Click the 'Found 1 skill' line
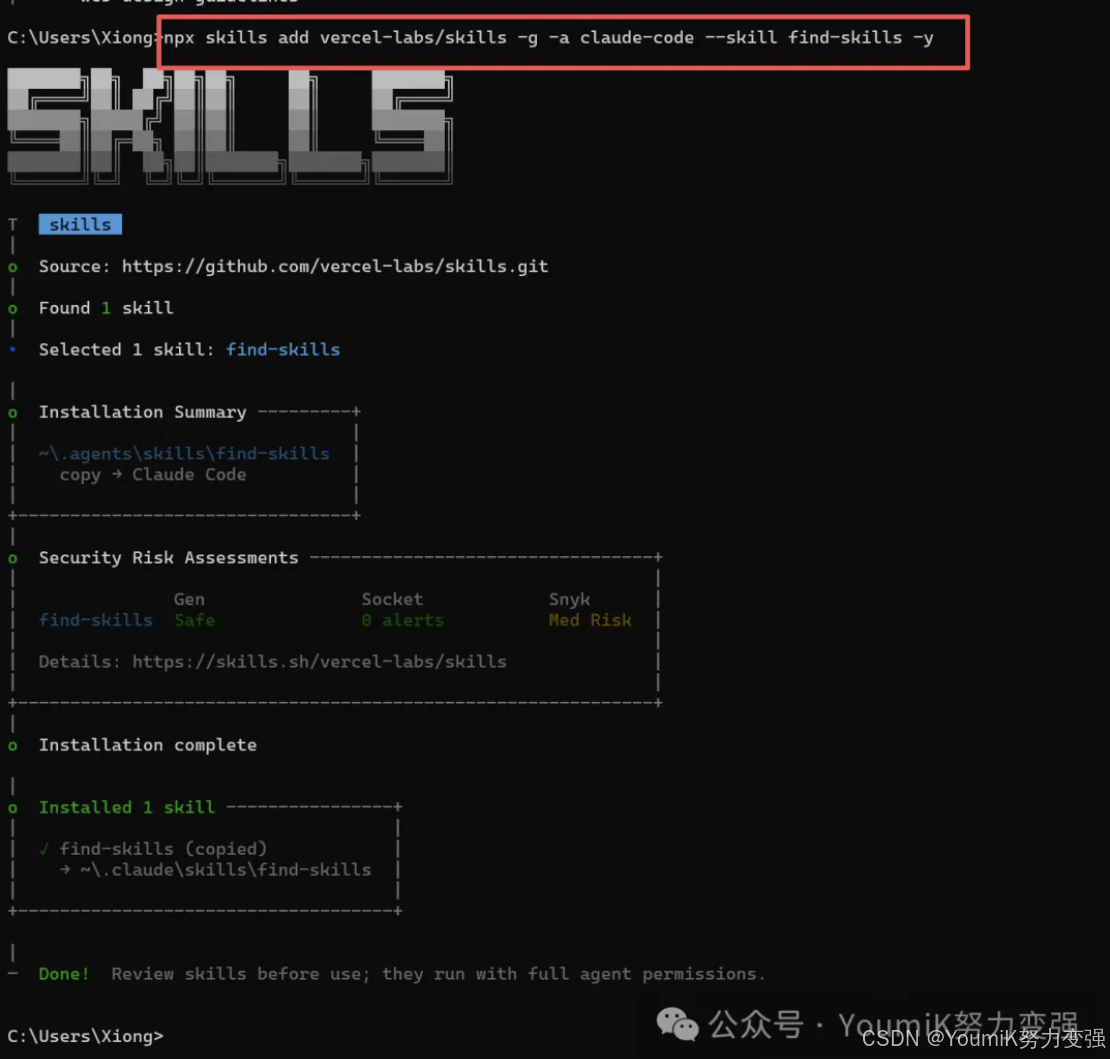The height and width of the screenshot is (1059, 1110). pyautogui.click(x=106, y=308)
